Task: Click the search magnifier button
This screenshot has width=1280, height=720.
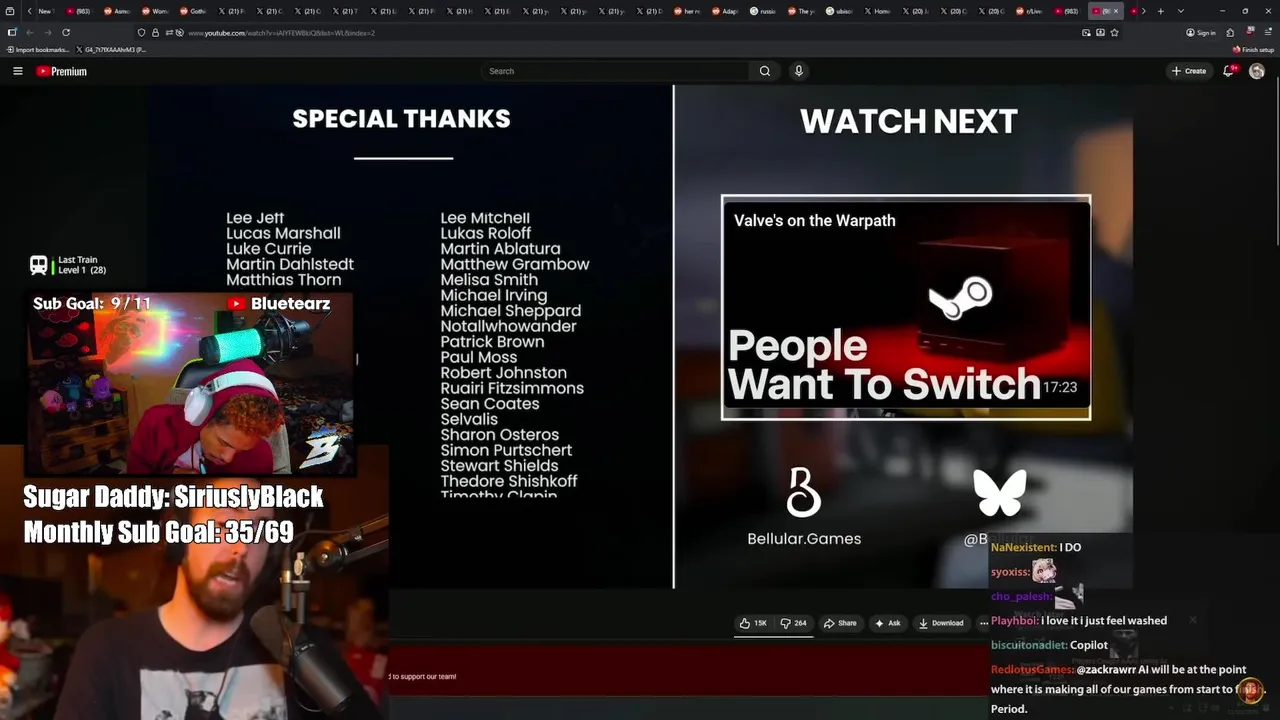Action: [765, 71]
